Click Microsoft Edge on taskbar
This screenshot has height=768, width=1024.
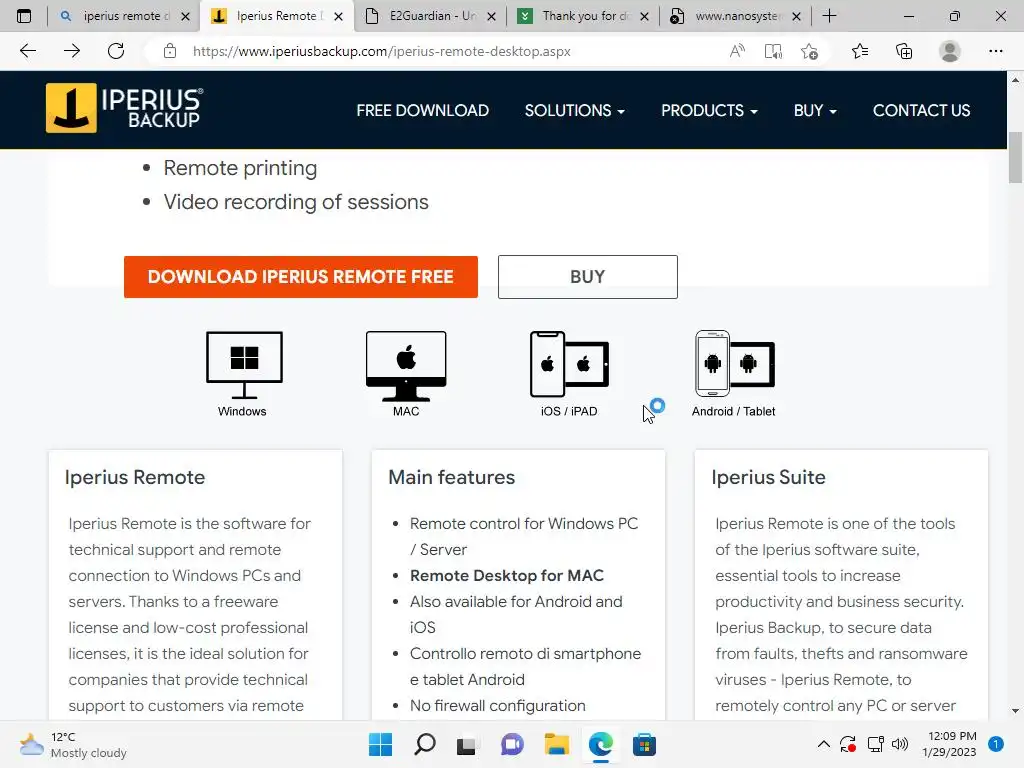(x=600, y=744)
